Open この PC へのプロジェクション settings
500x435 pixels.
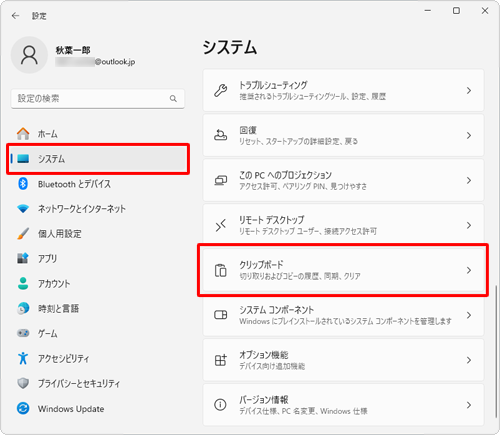(343, 180)
